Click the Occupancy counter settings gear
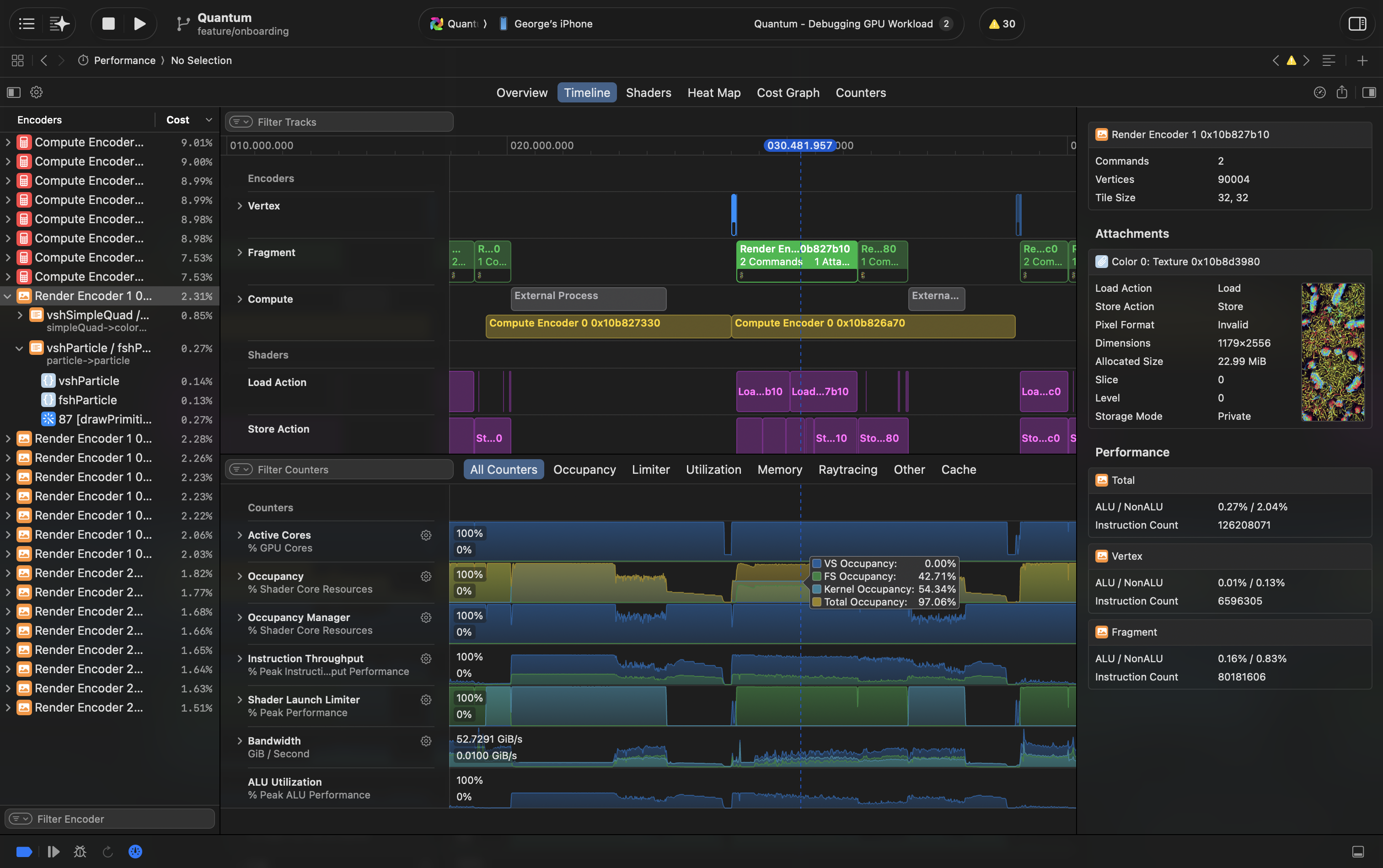This screenshot has height=868, width=1383. click(425, 576)
